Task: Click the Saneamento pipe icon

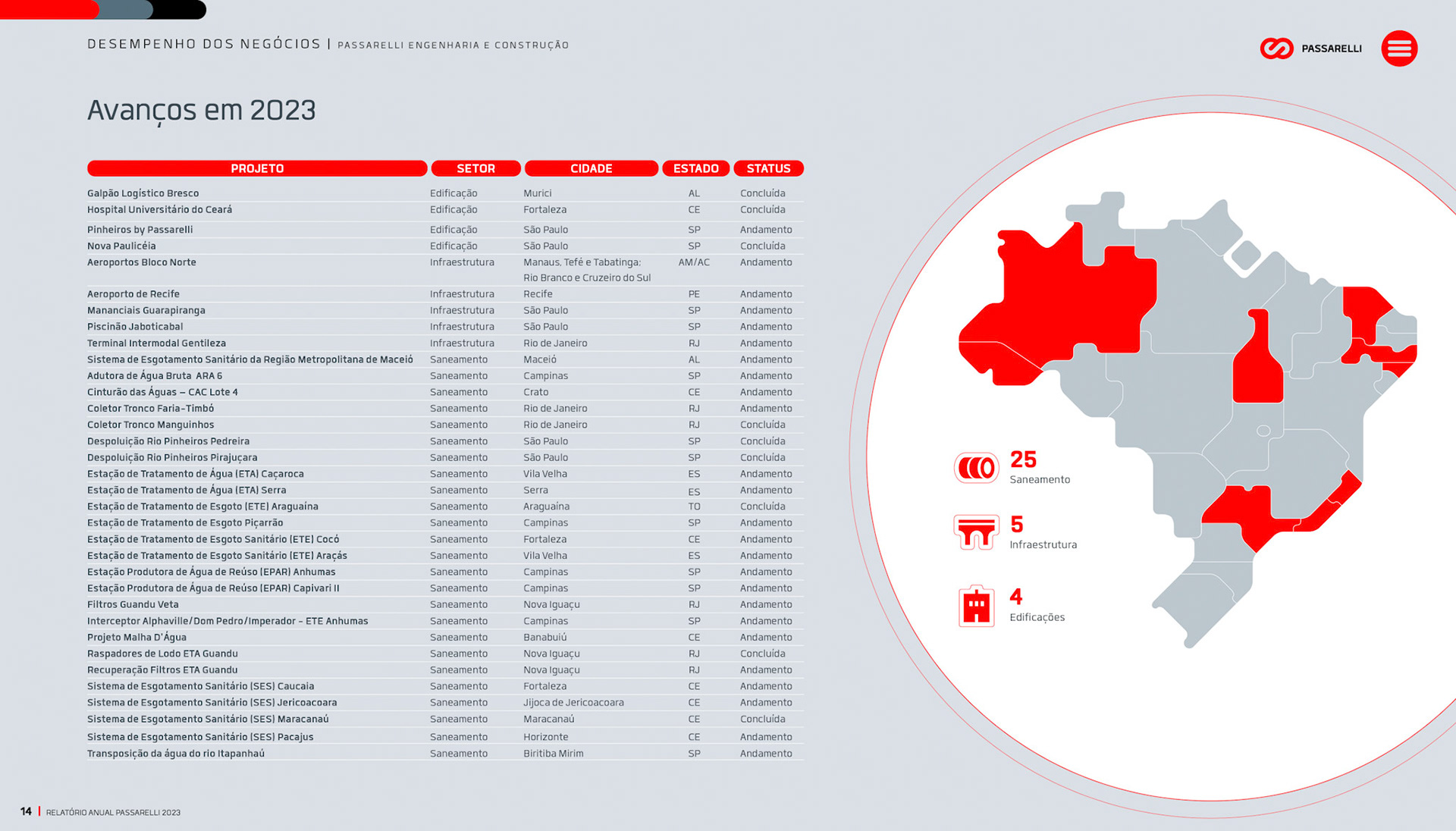Action: pos(976,468)
